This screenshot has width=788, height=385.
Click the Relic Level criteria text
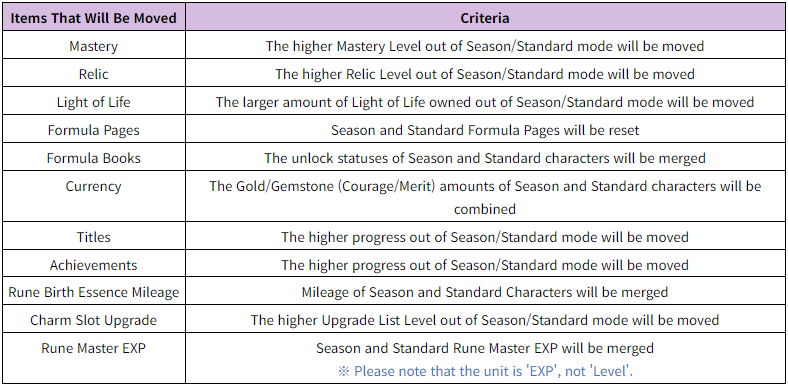tap(485, 74)
